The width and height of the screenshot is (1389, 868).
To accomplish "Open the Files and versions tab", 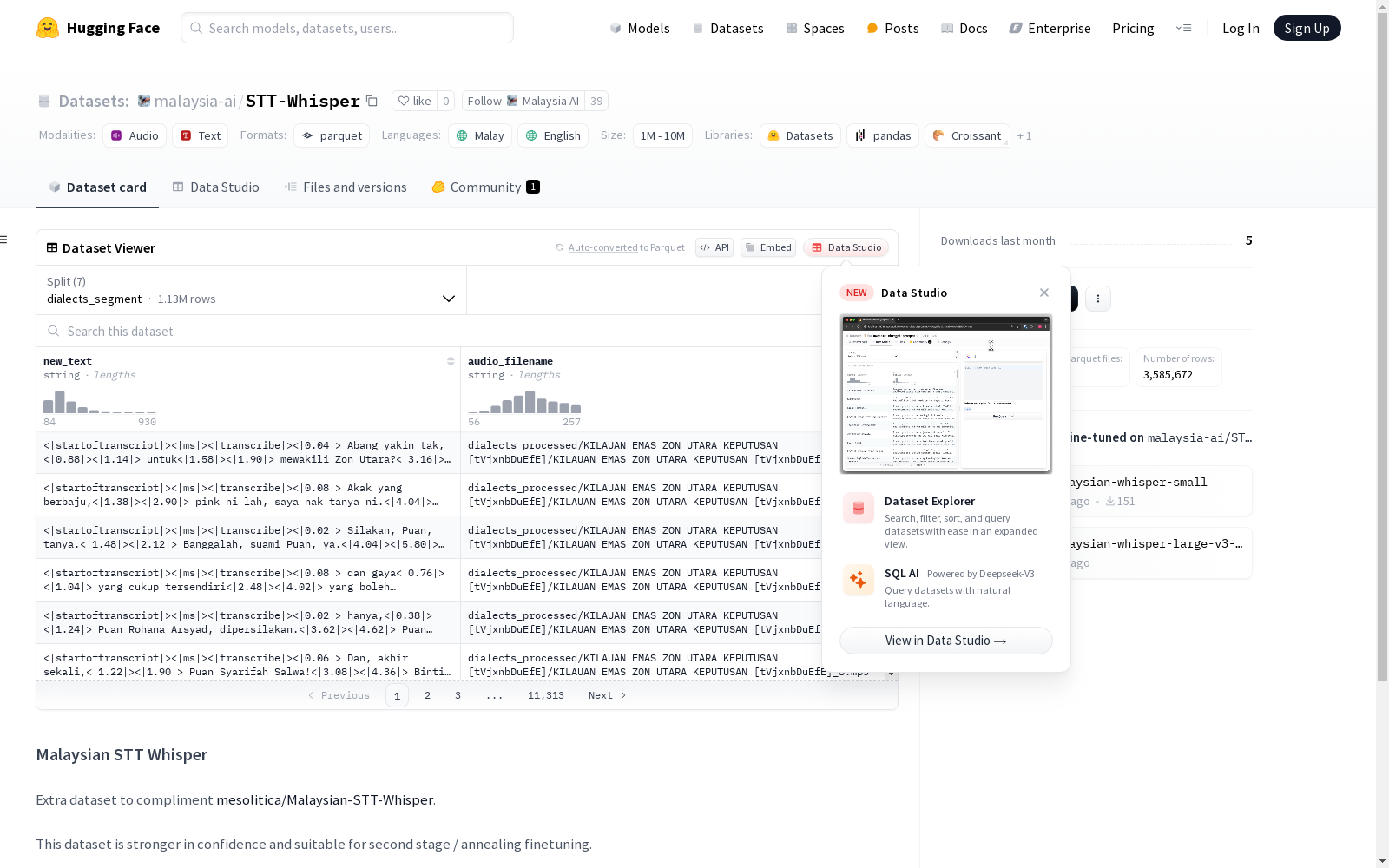I will (346, 187).
